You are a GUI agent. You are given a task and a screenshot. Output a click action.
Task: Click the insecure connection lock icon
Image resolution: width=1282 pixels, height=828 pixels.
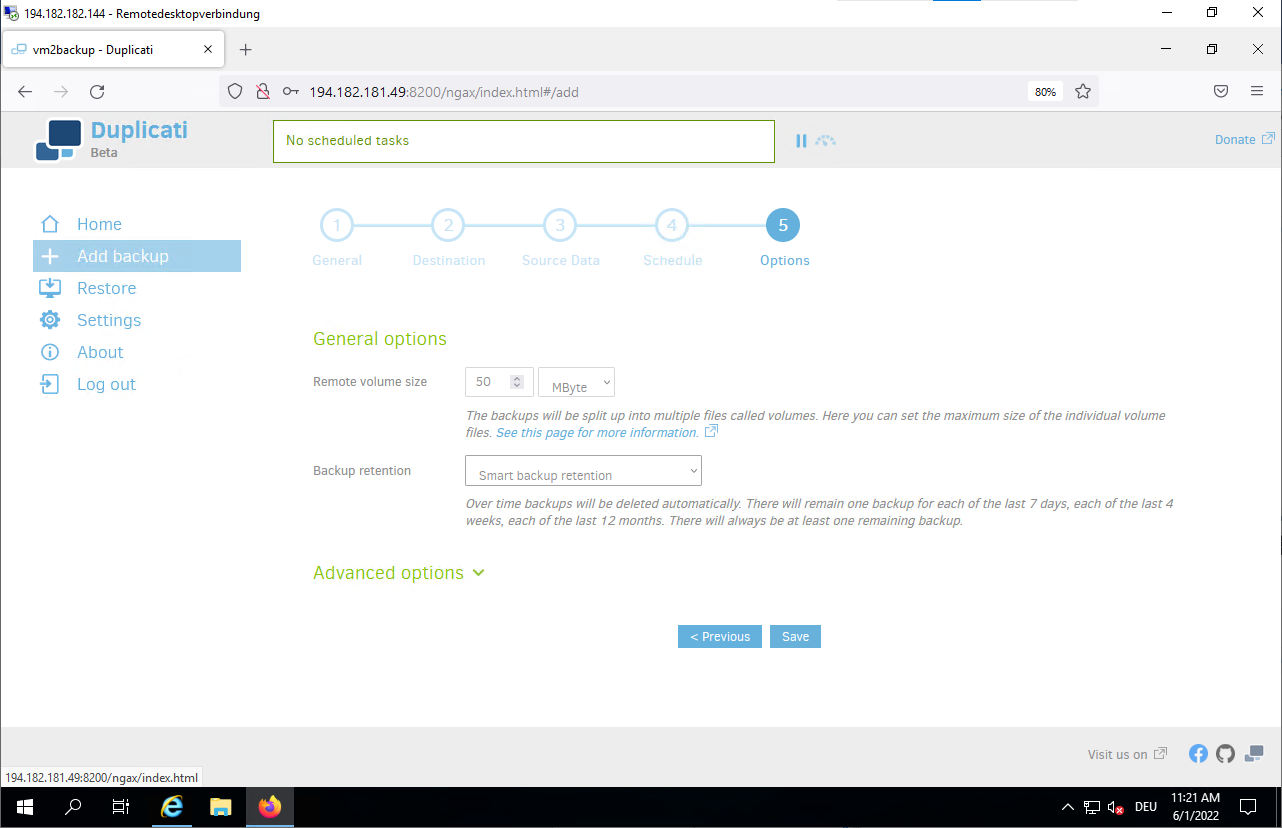point(263,91)
